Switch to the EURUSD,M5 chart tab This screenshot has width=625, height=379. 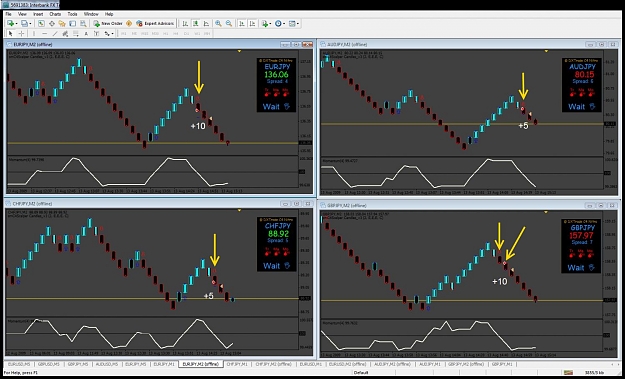click(x=19, y=364)
